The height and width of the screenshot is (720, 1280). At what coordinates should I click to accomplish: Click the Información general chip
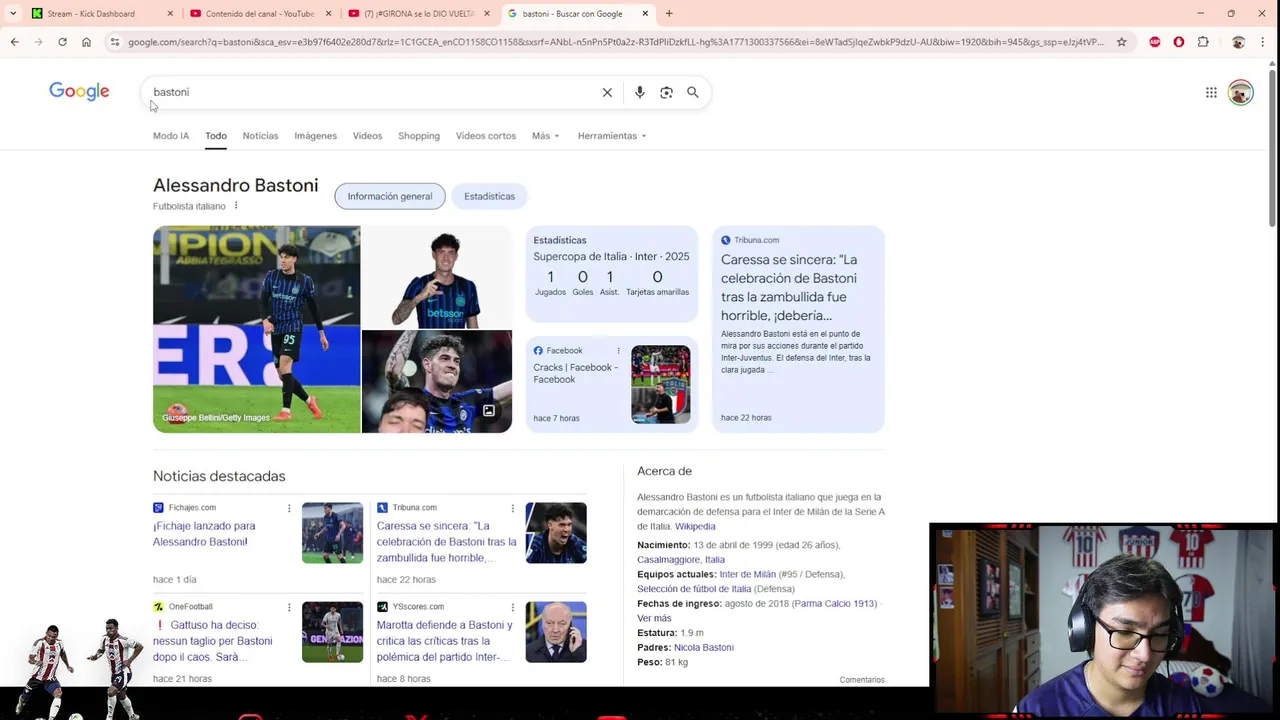tap(390, 196)
